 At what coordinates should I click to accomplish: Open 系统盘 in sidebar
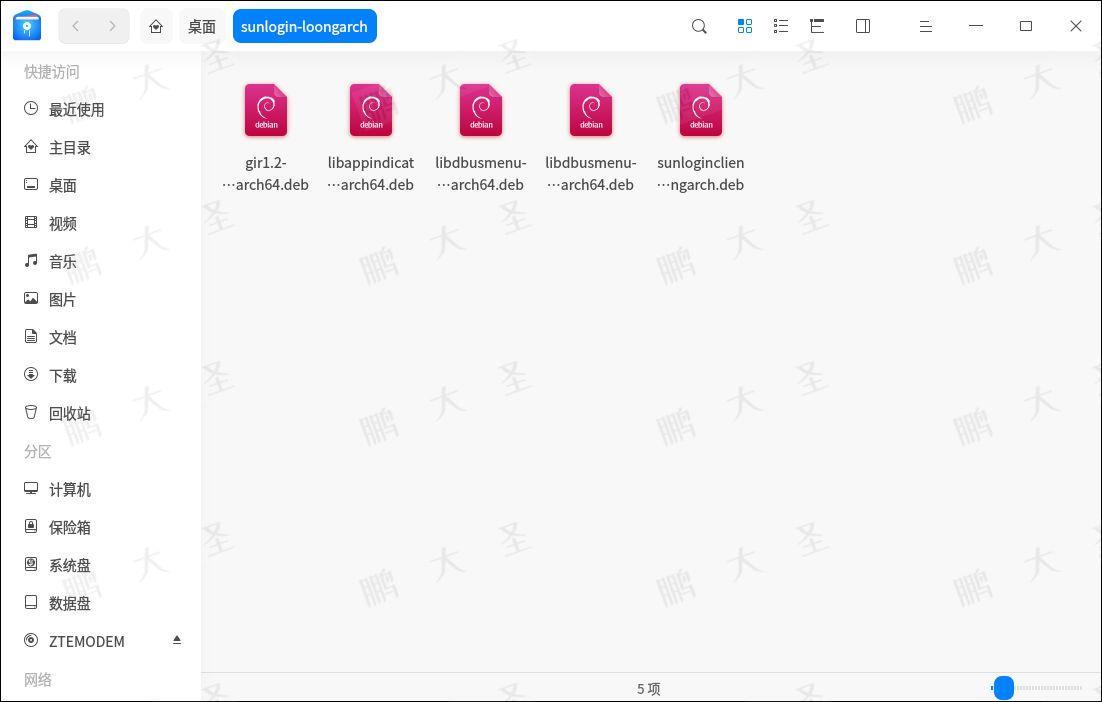click(101, 565)
